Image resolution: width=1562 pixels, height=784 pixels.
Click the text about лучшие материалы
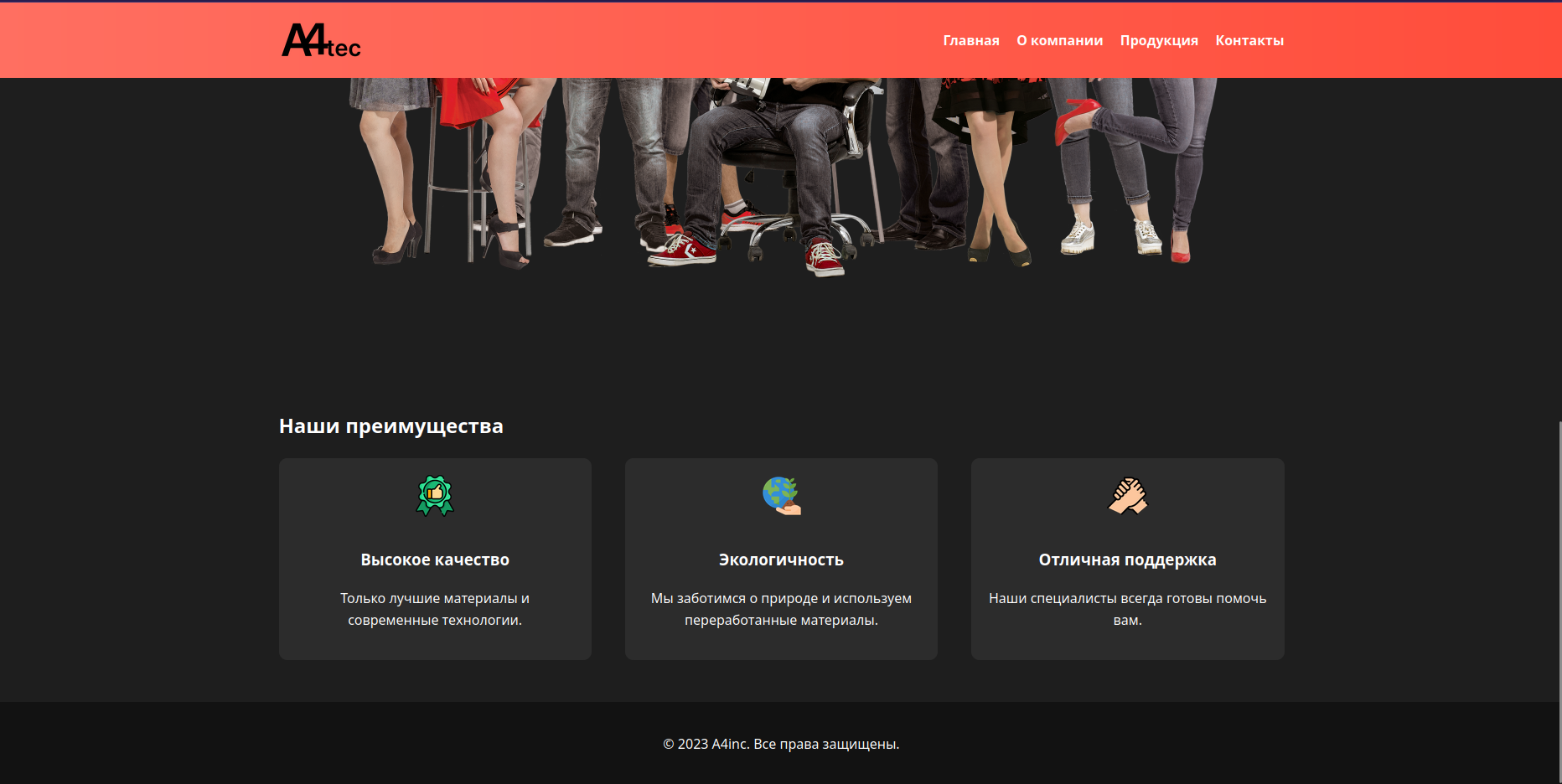[435, 609]
